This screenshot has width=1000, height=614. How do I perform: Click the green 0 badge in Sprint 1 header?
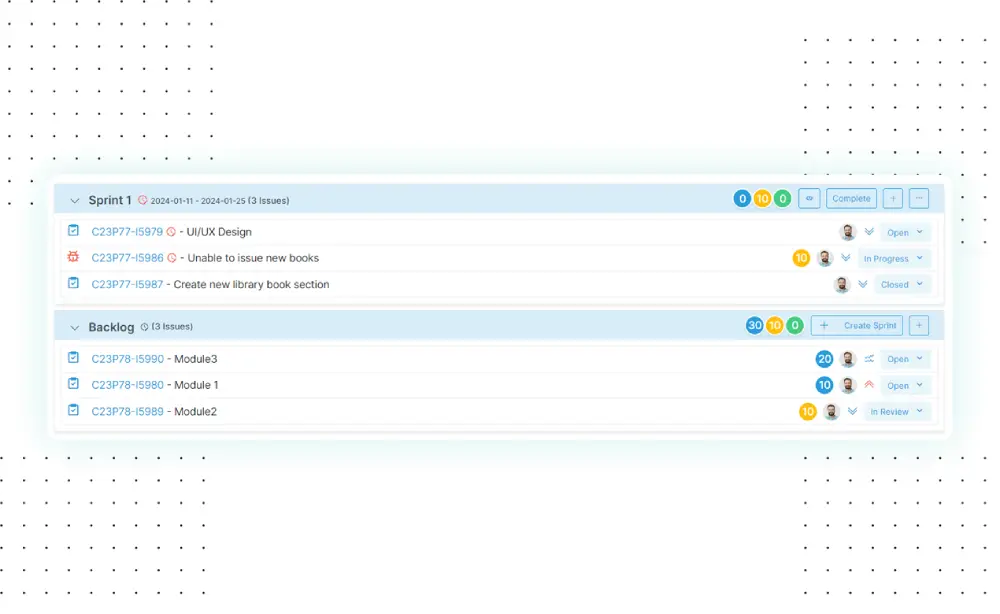pyautogui.click(x=783, y=199)
